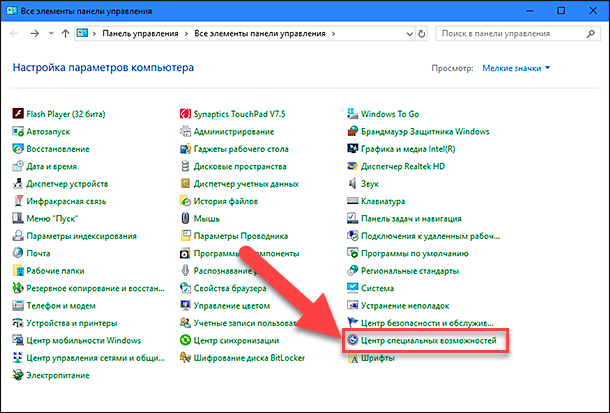Select Панель управления breadcrumb
The width and height of the screenshot is (610, 413).
click(x=140, y=34)
